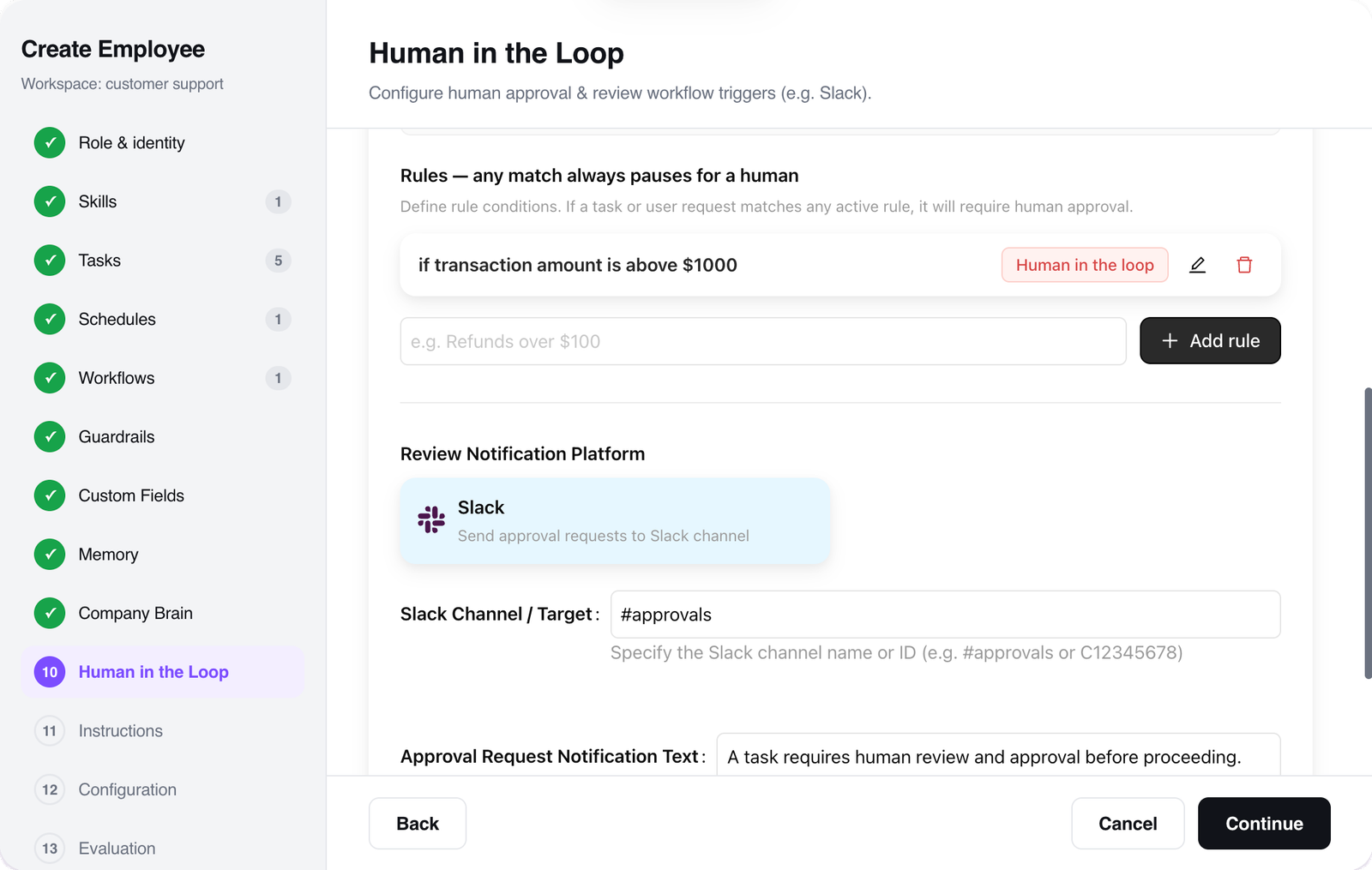Click the 'Create Employee' title
1372x870 pixels.
[113, 49]
